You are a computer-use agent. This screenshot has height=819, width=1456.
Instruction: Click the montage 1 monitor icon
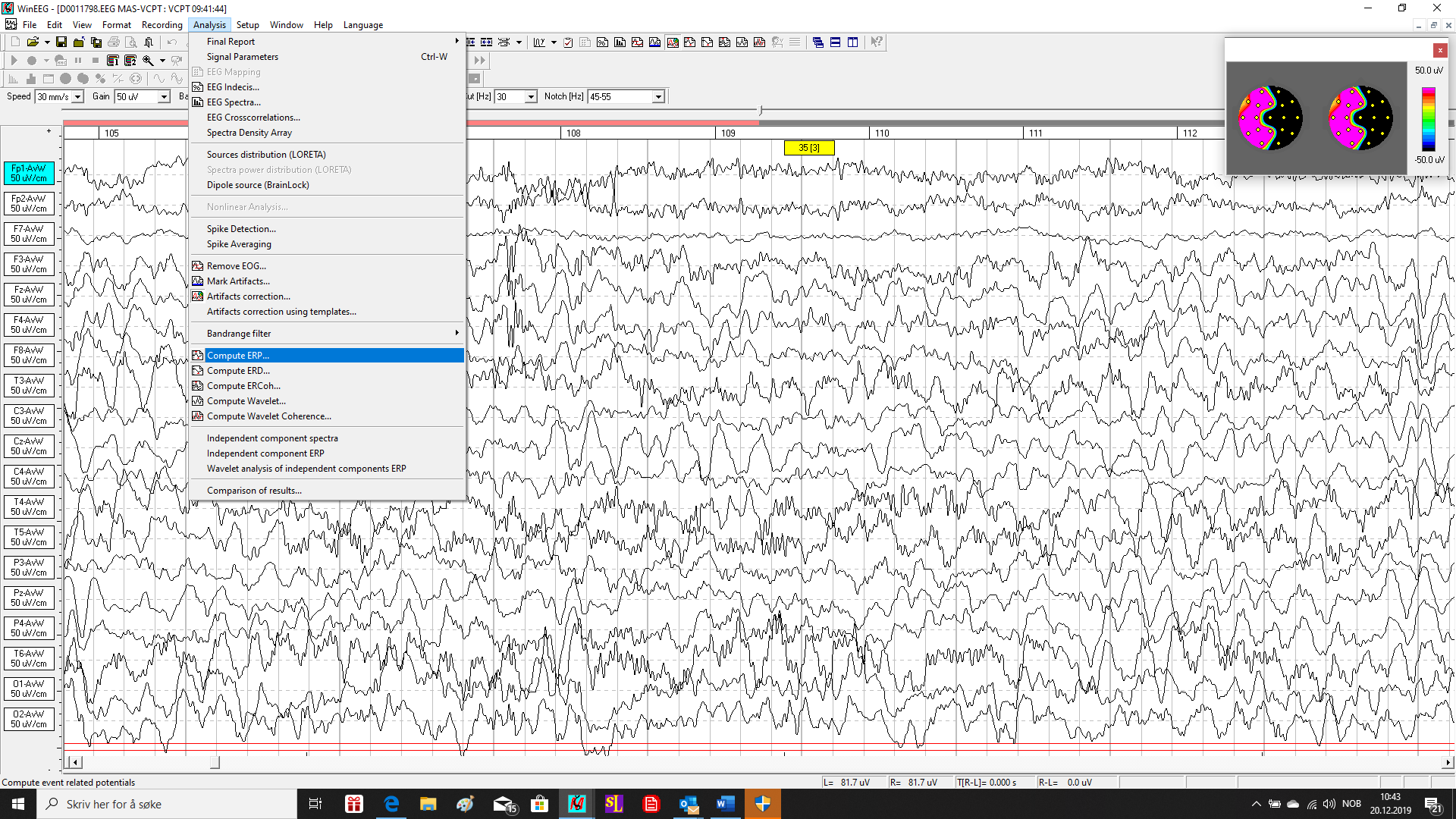coord(113,61)
